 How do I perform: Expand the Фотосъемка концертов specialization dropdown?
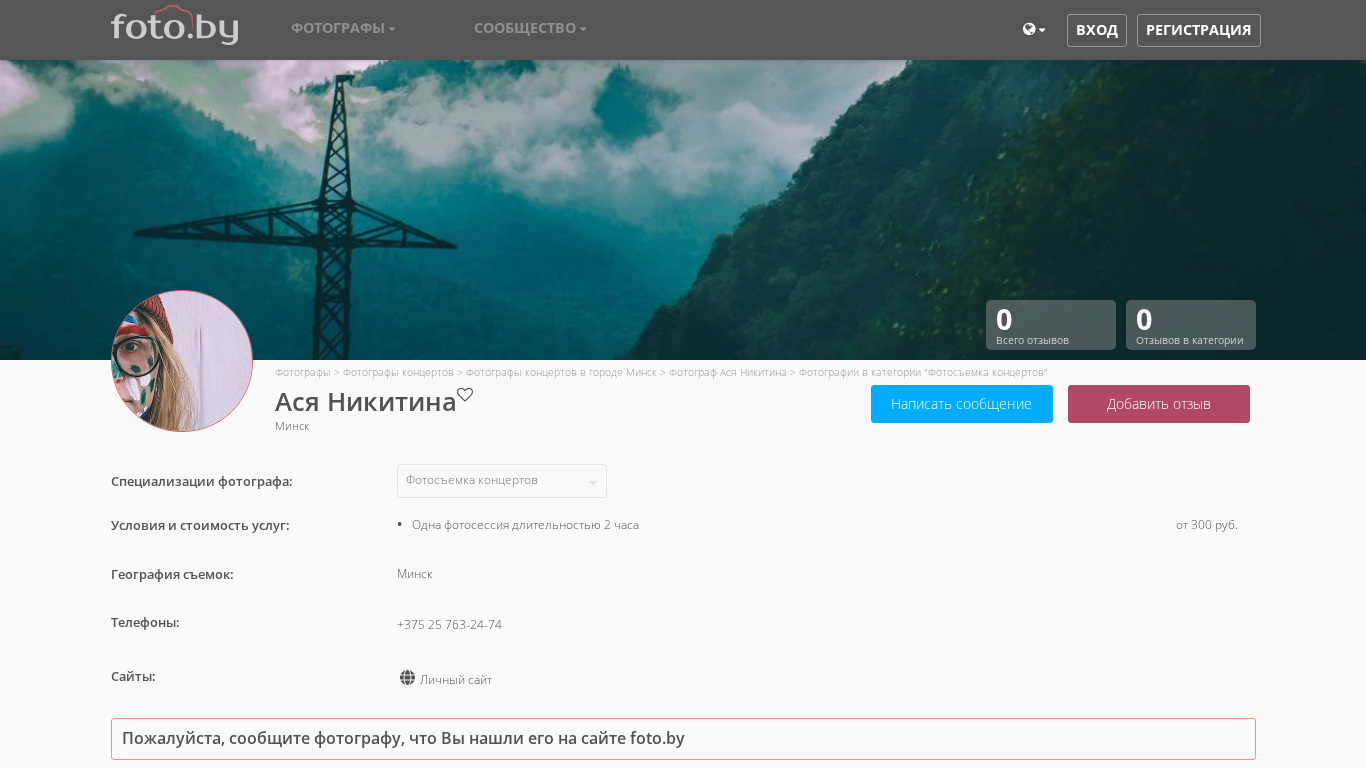coord(501,481)
